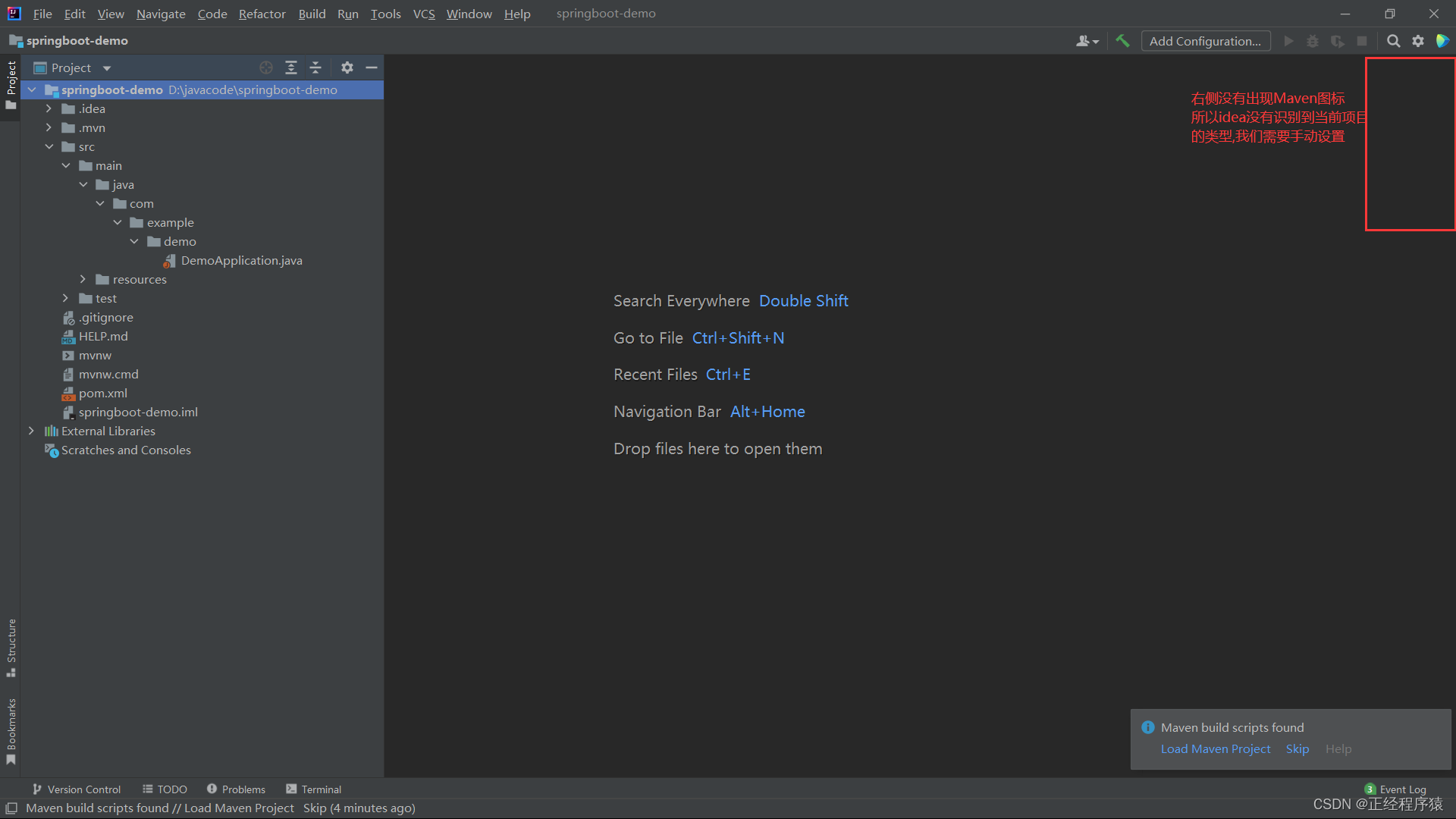The height and width of the screenshot is (819, 1456).
Task: Open the File menu
Action: 42,14
